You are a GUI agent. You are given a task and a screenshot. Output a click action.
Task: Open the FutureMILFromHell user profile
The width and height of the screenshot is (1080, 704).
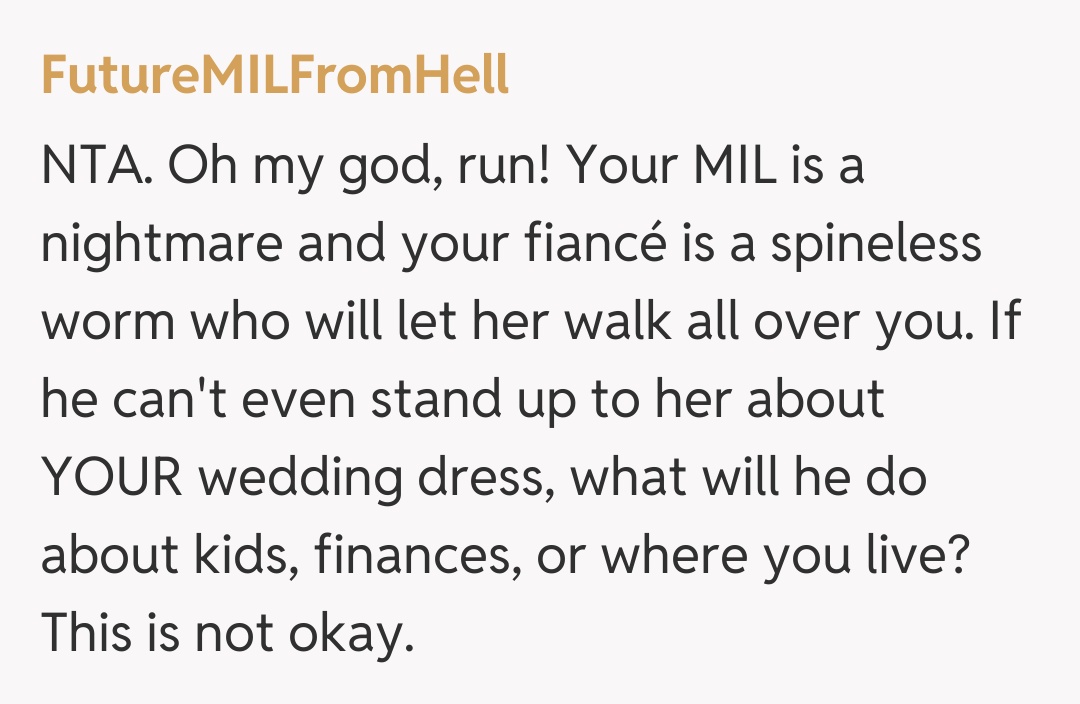click(x=275, y=75)
